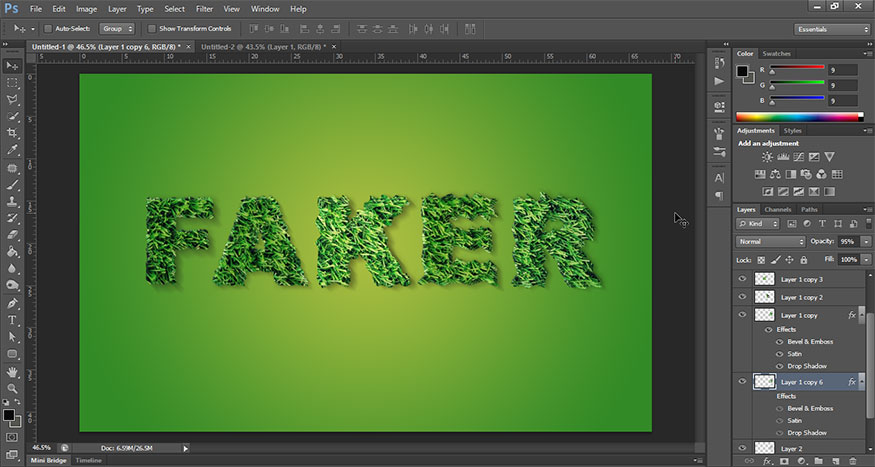875x467 pixels.
Task: Select the Eyedropper tool
Action: 12,150
